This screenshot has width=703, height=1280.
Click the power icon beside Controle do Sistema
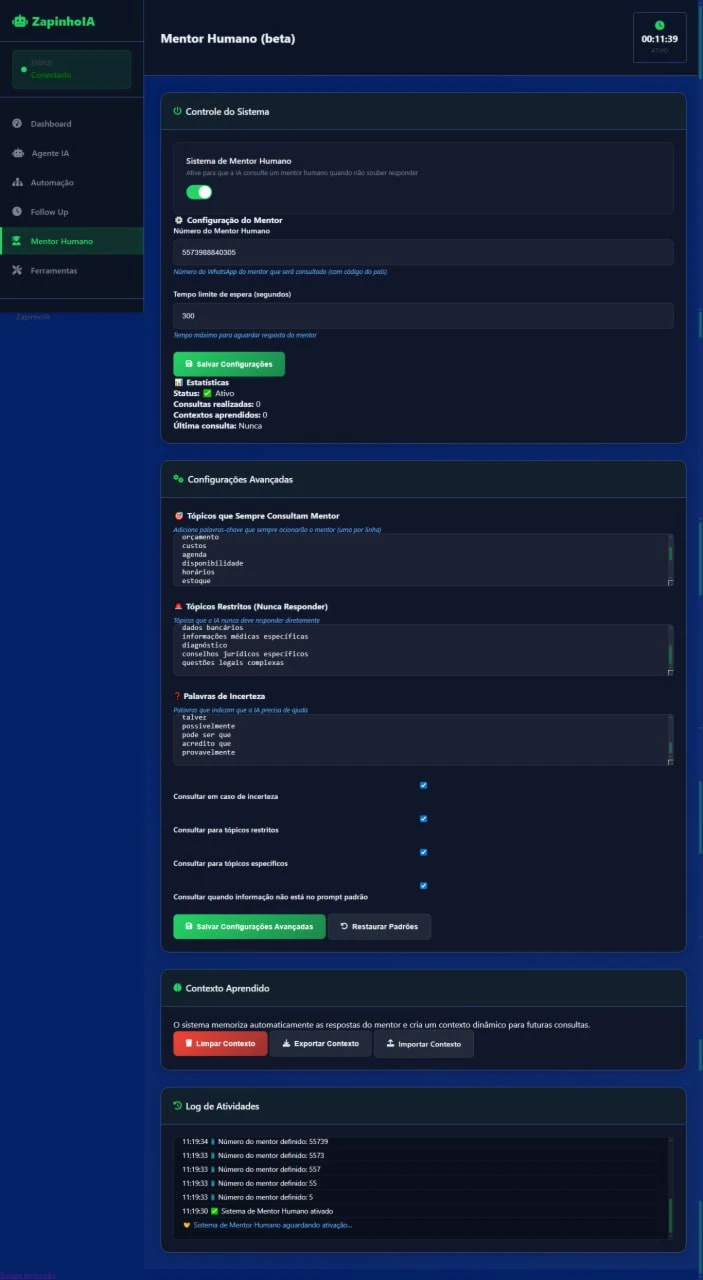[177, 112]
